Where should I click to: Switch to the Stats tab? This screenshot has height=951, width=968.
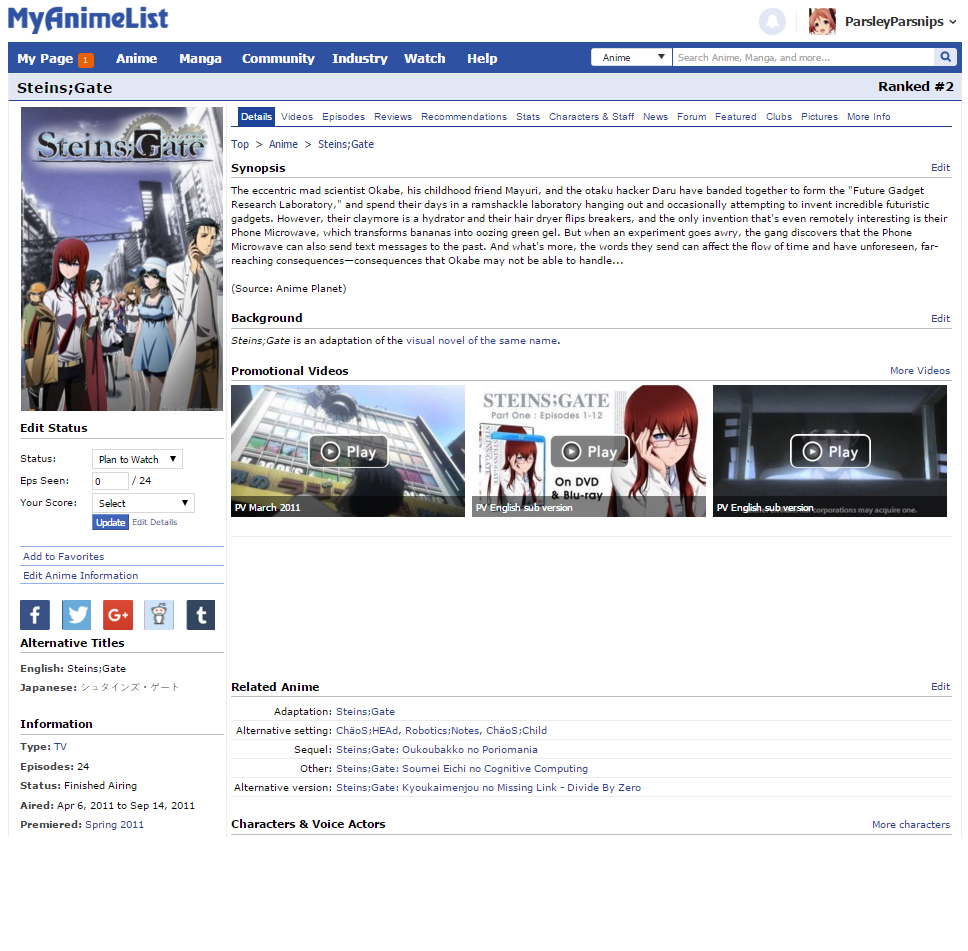(528, 117)
